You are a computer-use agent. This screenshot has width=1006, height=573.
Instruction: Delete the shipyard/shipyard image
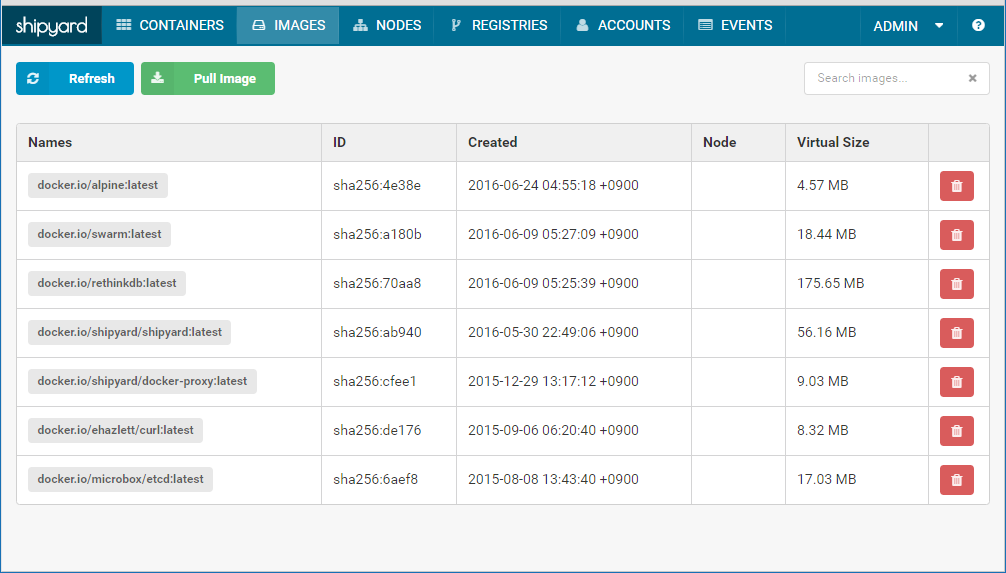coord(956,333)
